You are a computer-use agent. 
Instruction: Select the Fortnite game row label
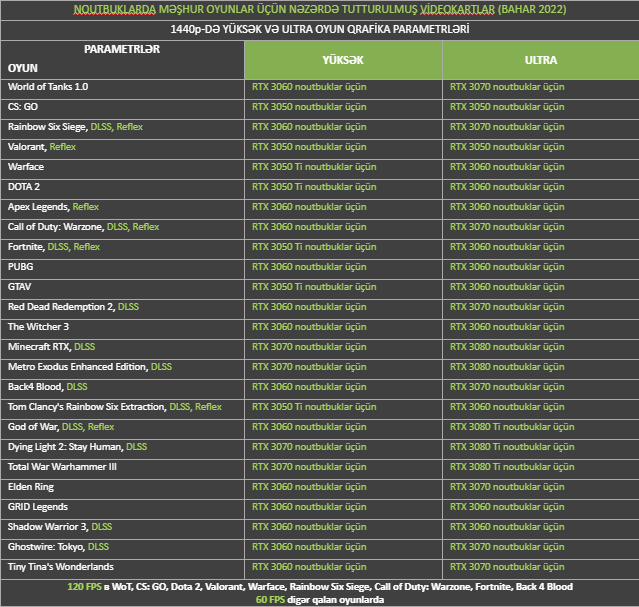point(26,247)
